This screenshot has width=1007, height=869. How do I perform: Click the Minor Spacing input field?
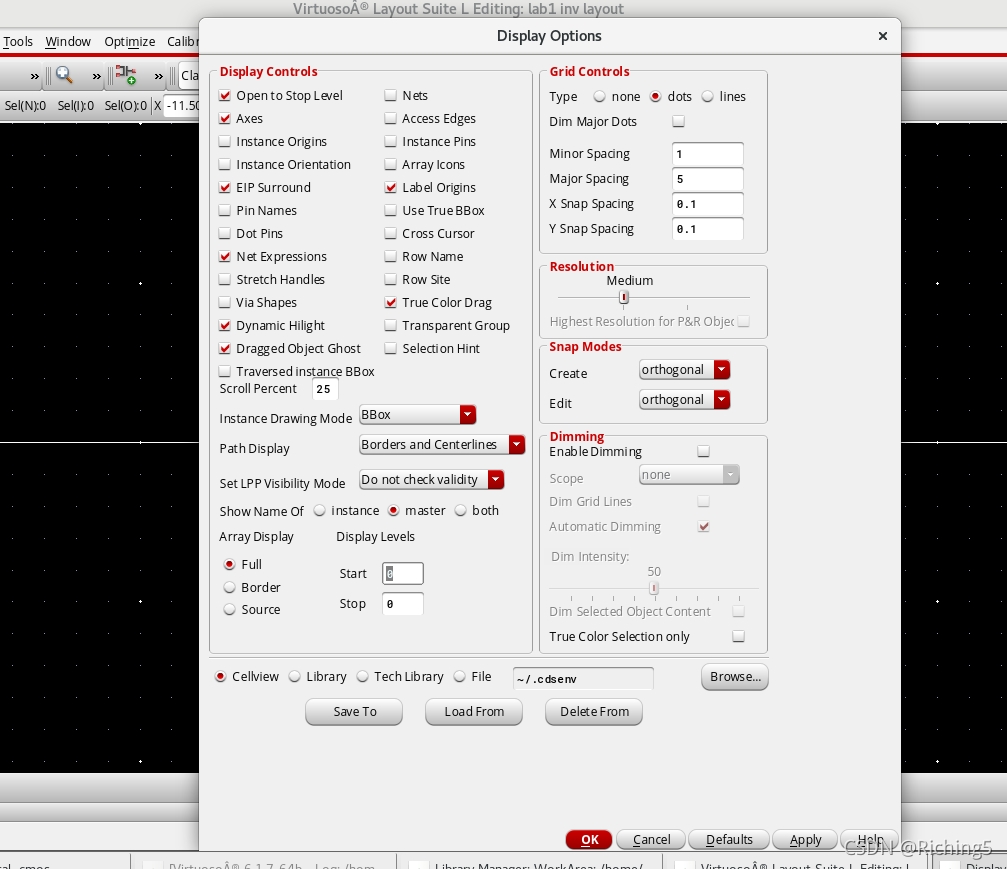[707, 155]
